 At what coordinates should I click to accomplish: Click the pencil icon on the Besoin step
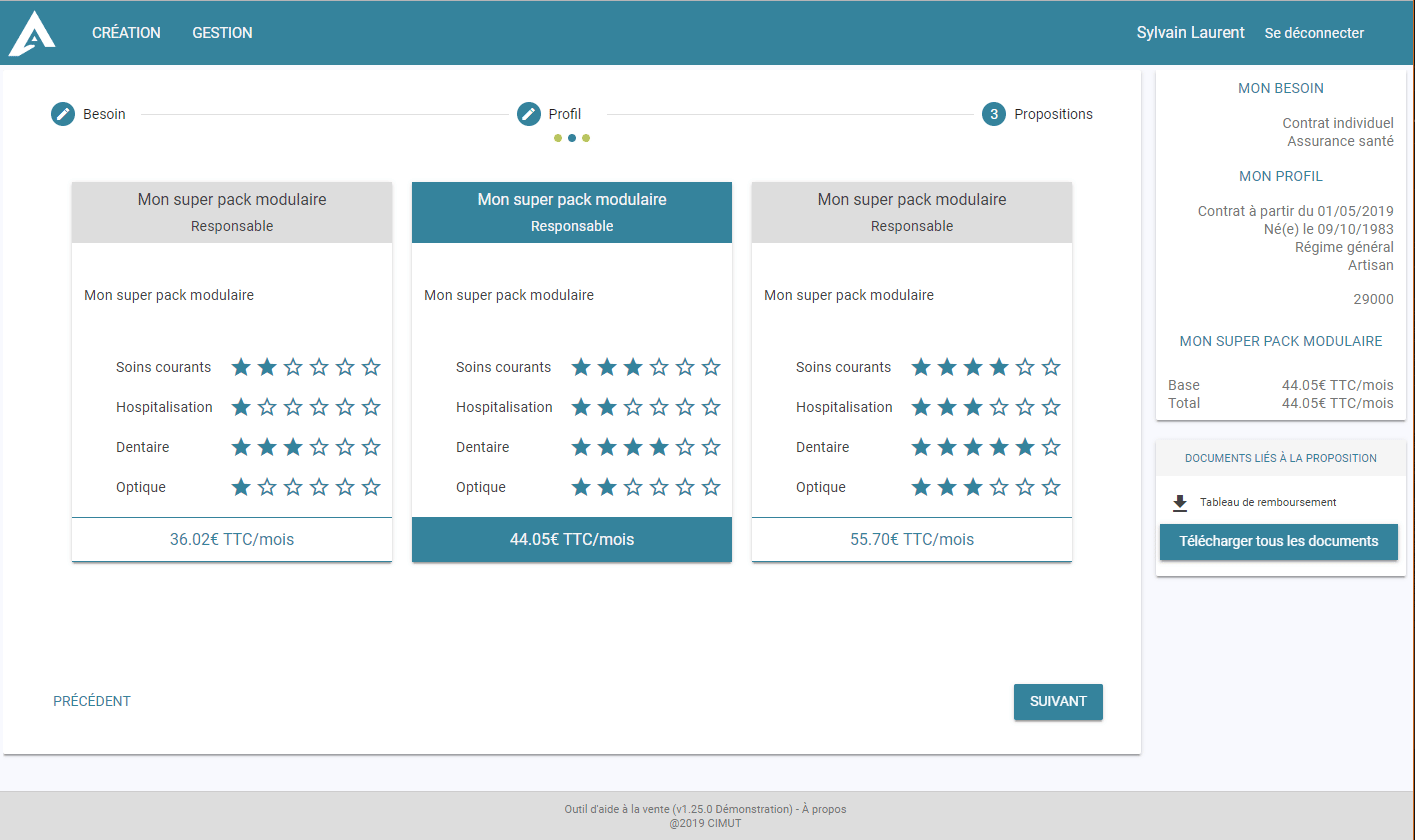[x=62, y=113]
